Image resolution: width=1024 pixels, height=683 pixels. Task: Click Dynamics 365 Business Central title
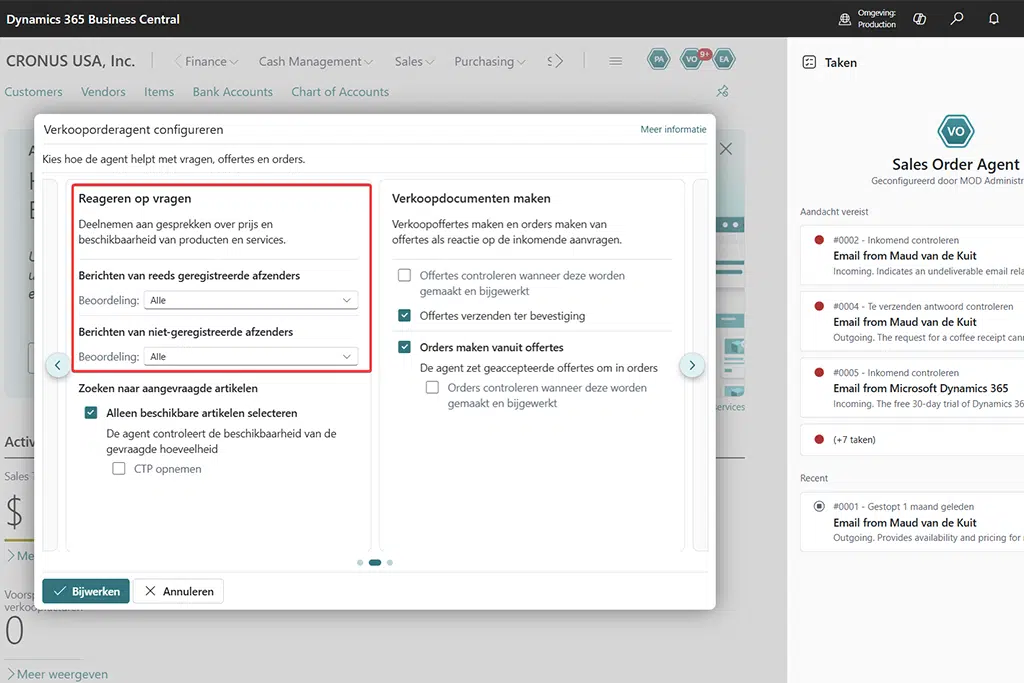(93, 19)
